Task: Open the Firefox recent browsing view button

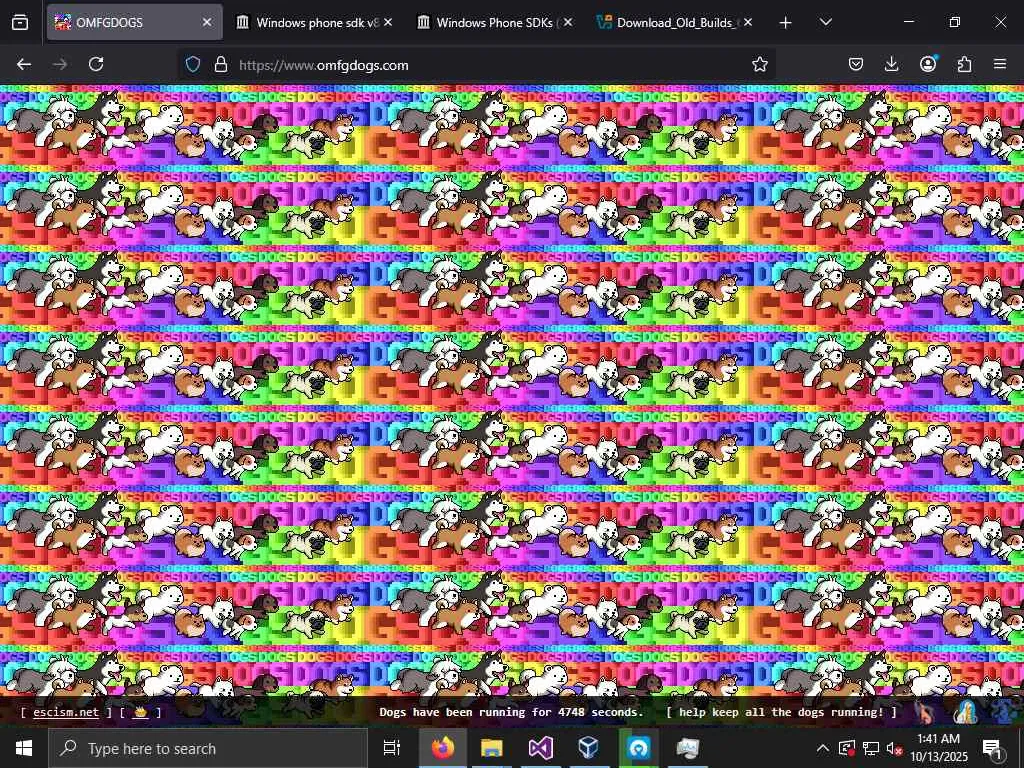Action: [x=20, y=22]
